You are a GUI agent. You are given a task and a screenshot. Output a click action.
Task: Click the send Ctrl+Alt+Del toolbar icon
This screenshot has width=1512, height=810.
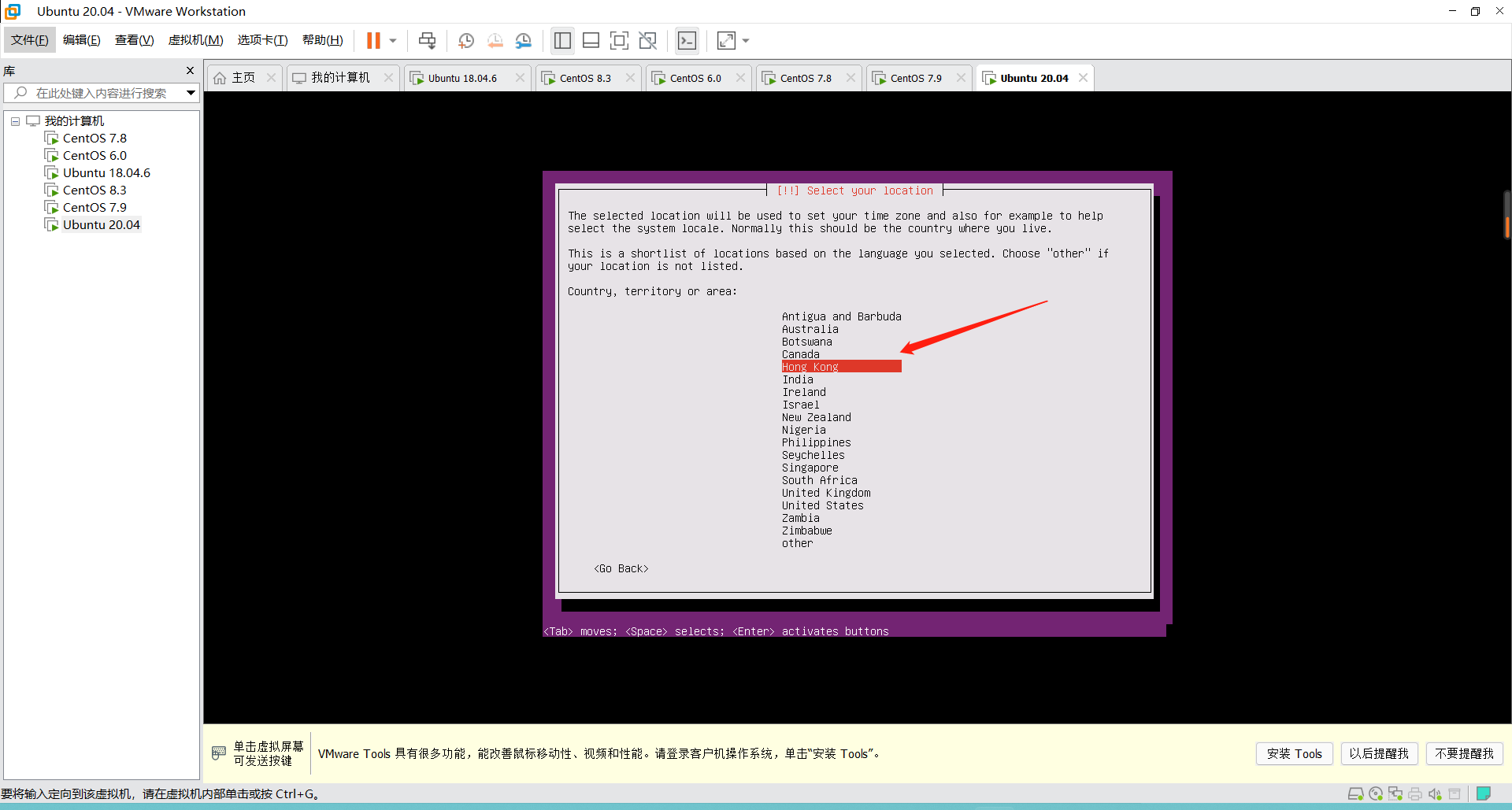coord(428,40)
